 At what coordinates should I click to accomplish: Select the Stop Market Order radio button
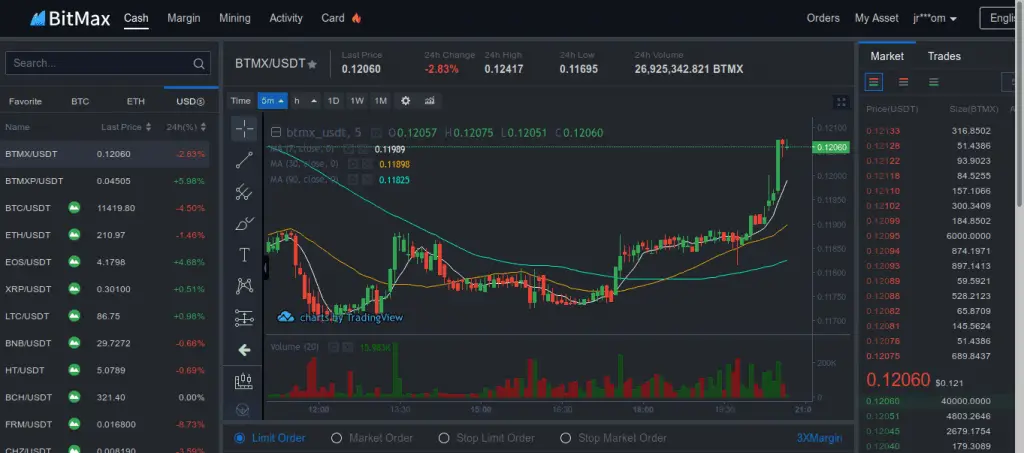click(x=566, y=438)
